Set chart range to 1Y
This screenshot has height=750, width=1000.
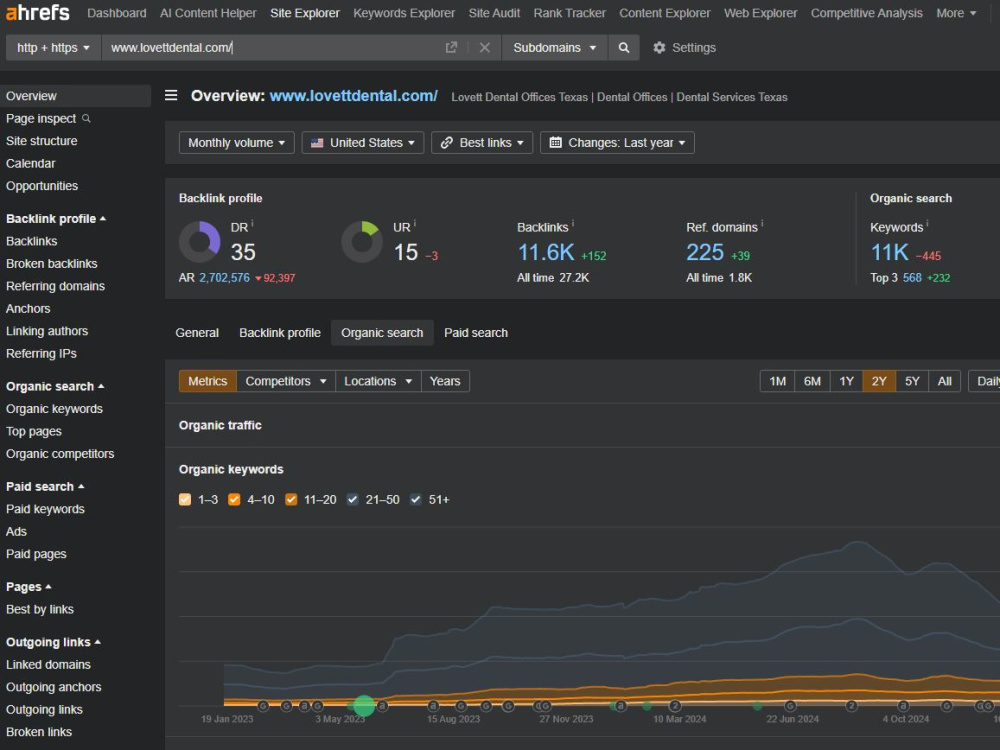(x=846, y=381)
